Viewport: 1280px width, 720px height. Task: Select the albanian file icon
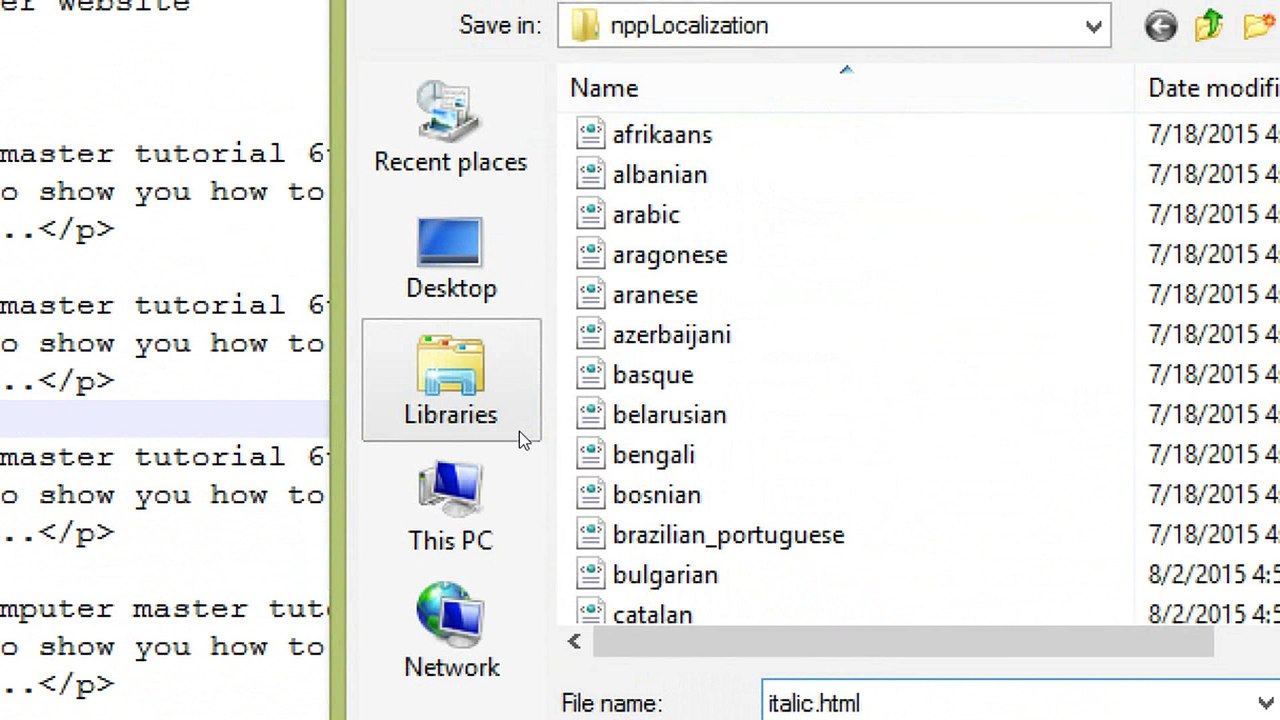(591, 174)
